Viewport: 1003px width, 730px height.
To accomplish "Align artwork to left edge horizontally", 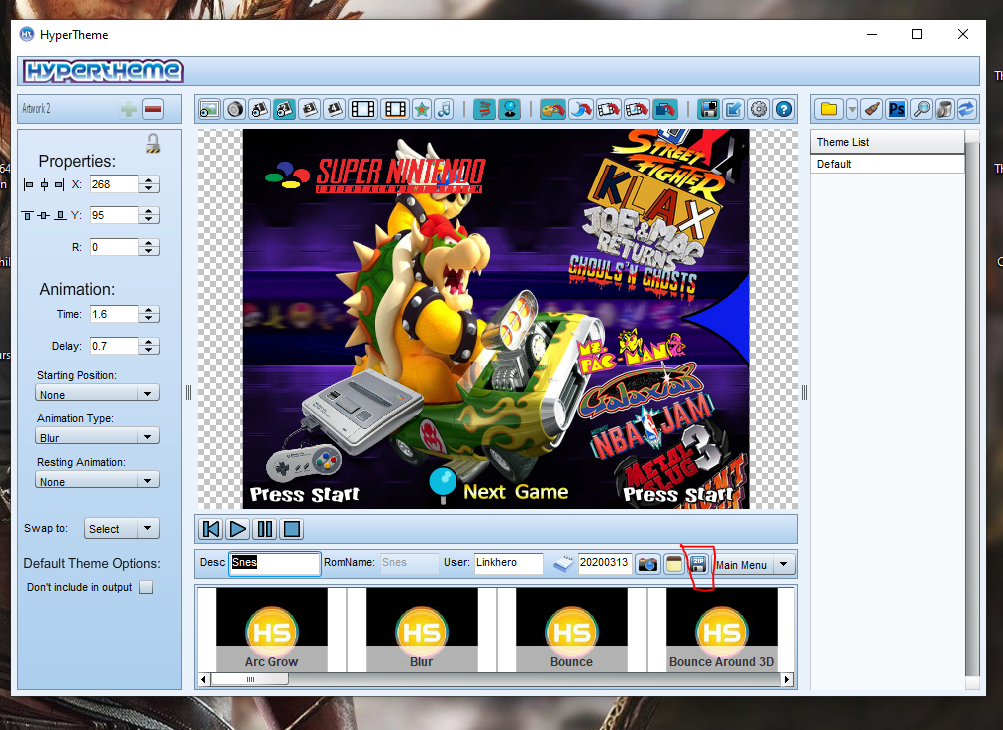I will coord(28,185).
